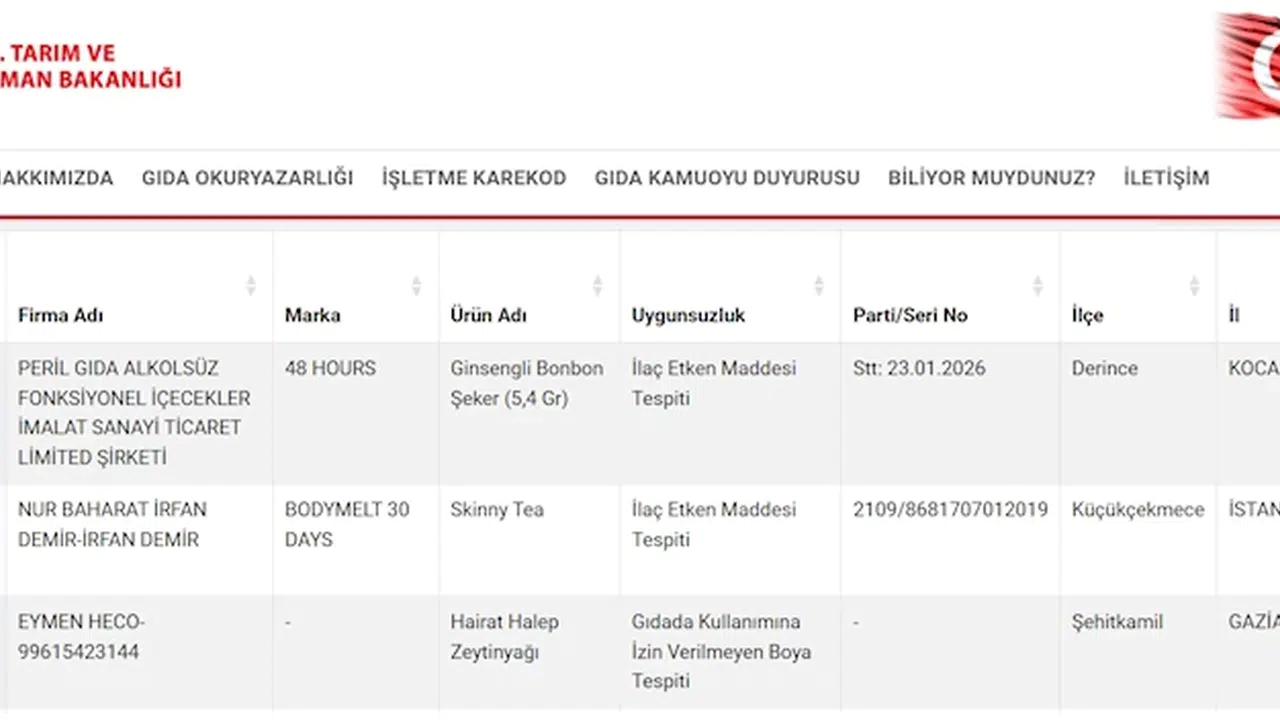Click the Skinny Tea product cell
This screenshot has width=1280, height=720.
pyautogui.click(x=497, y=510)
